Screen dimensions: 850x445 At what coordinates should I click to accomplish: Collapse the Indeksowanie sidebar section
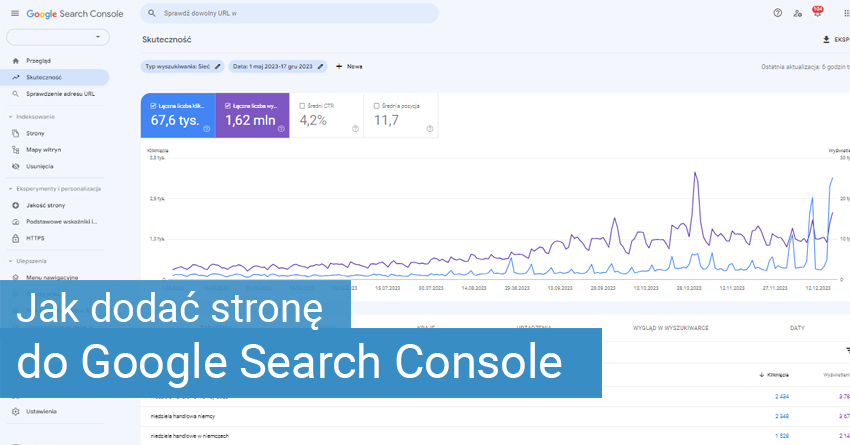pyautogui.click(x=9, y=117)
